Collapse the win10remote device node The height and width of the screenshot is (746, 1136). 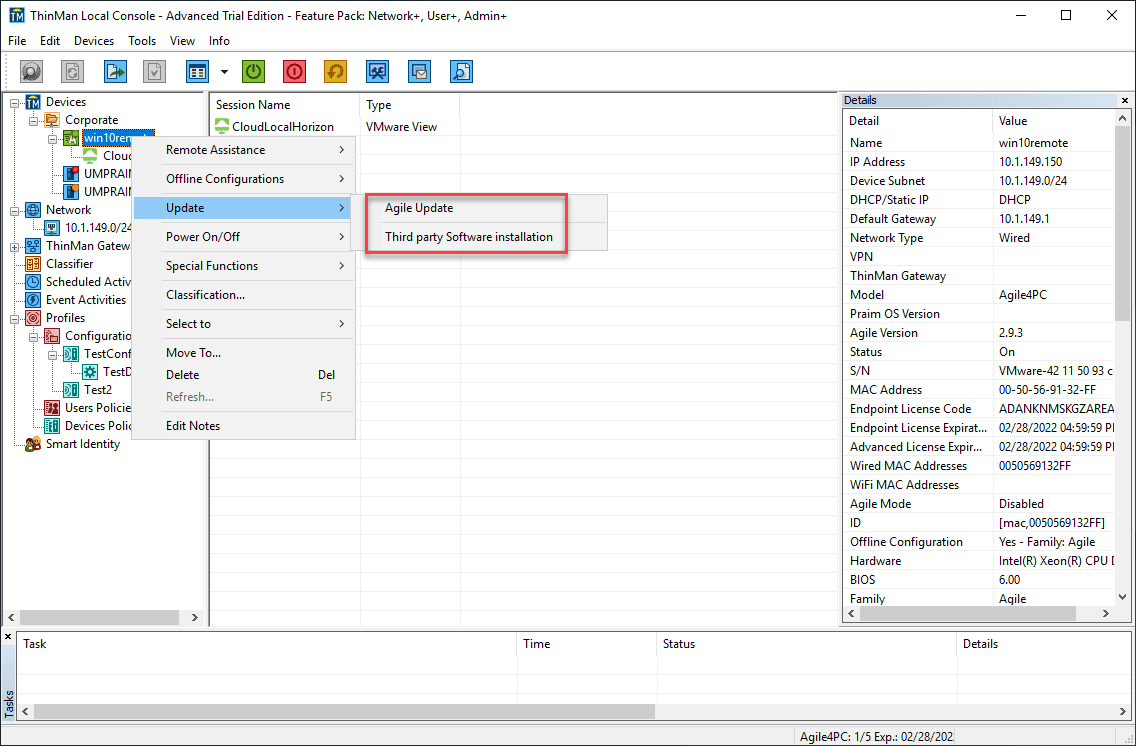52,138
